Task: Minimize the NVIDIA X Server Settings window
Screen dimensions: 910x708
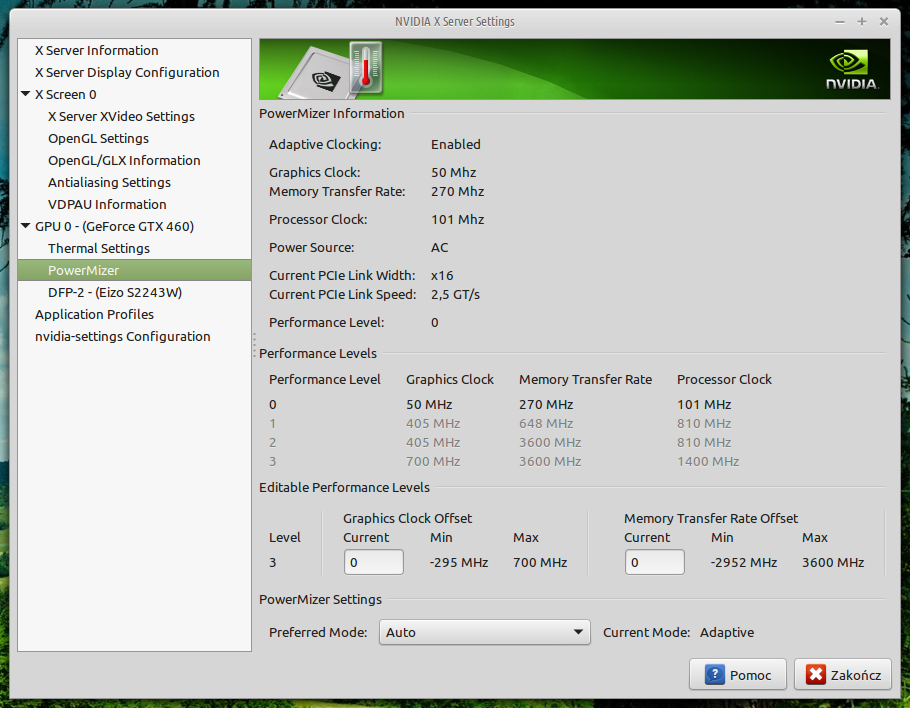Action: pos(840,21)
